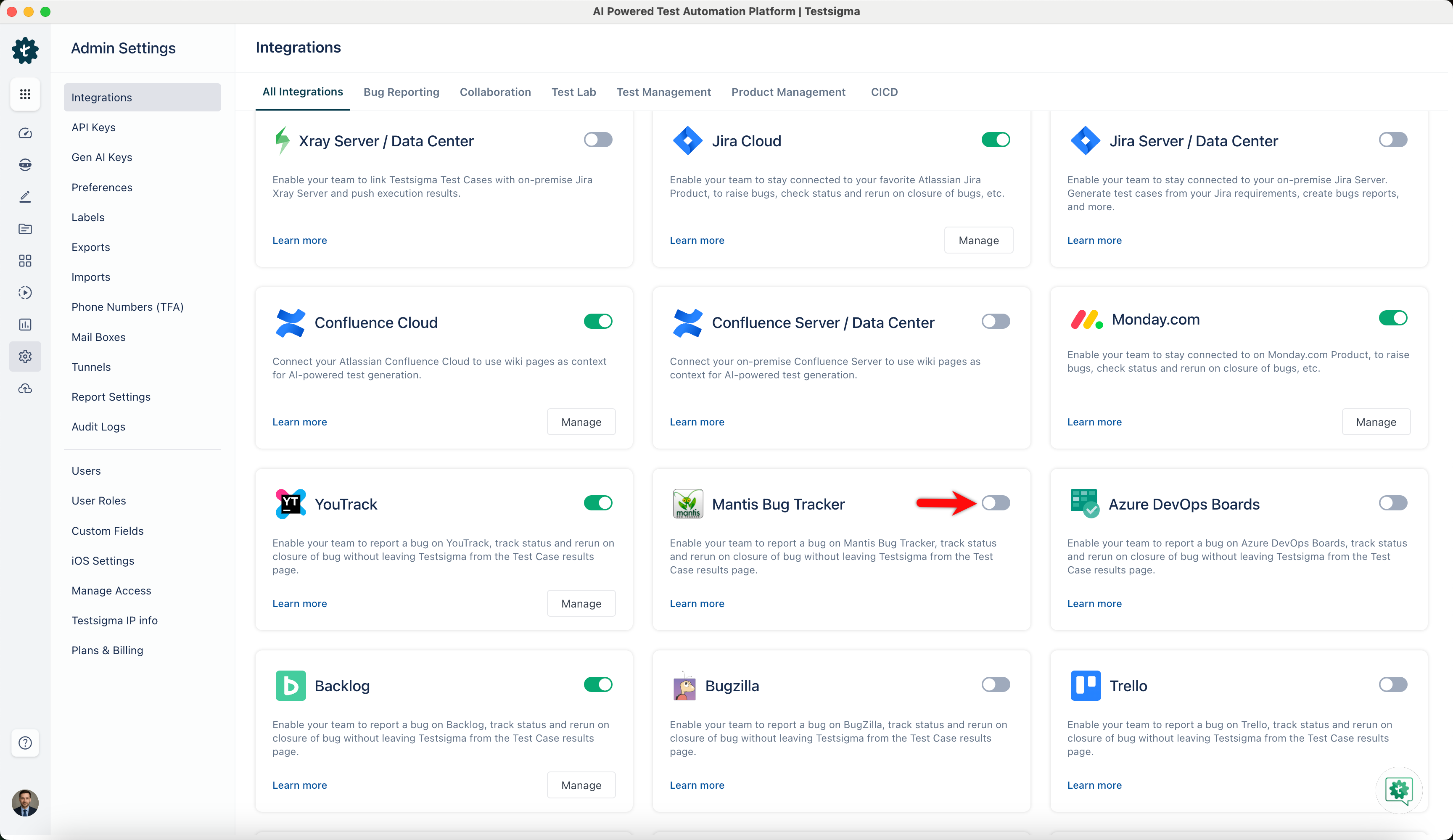
Task: Click Manage button for YouTrack
Action: pyautogui.click(x=581, y=604)
